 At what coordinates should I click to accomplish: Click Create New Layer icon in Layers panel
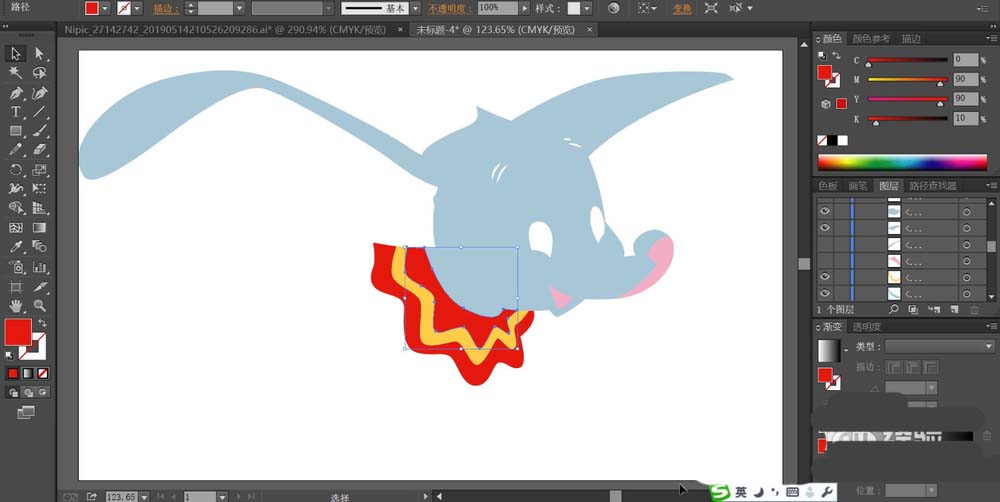tap(954, 309)
